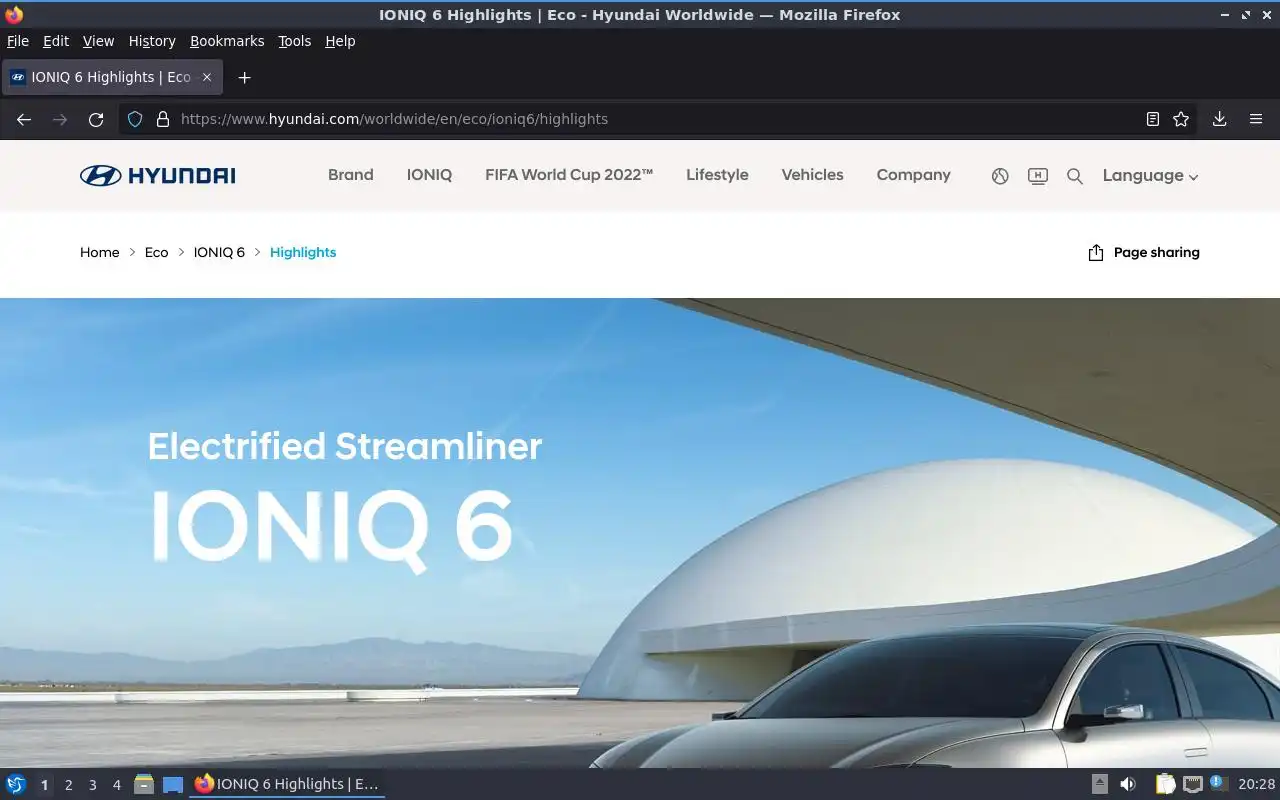Click the padlock site info icon
1280x800 pixels.
163,119
